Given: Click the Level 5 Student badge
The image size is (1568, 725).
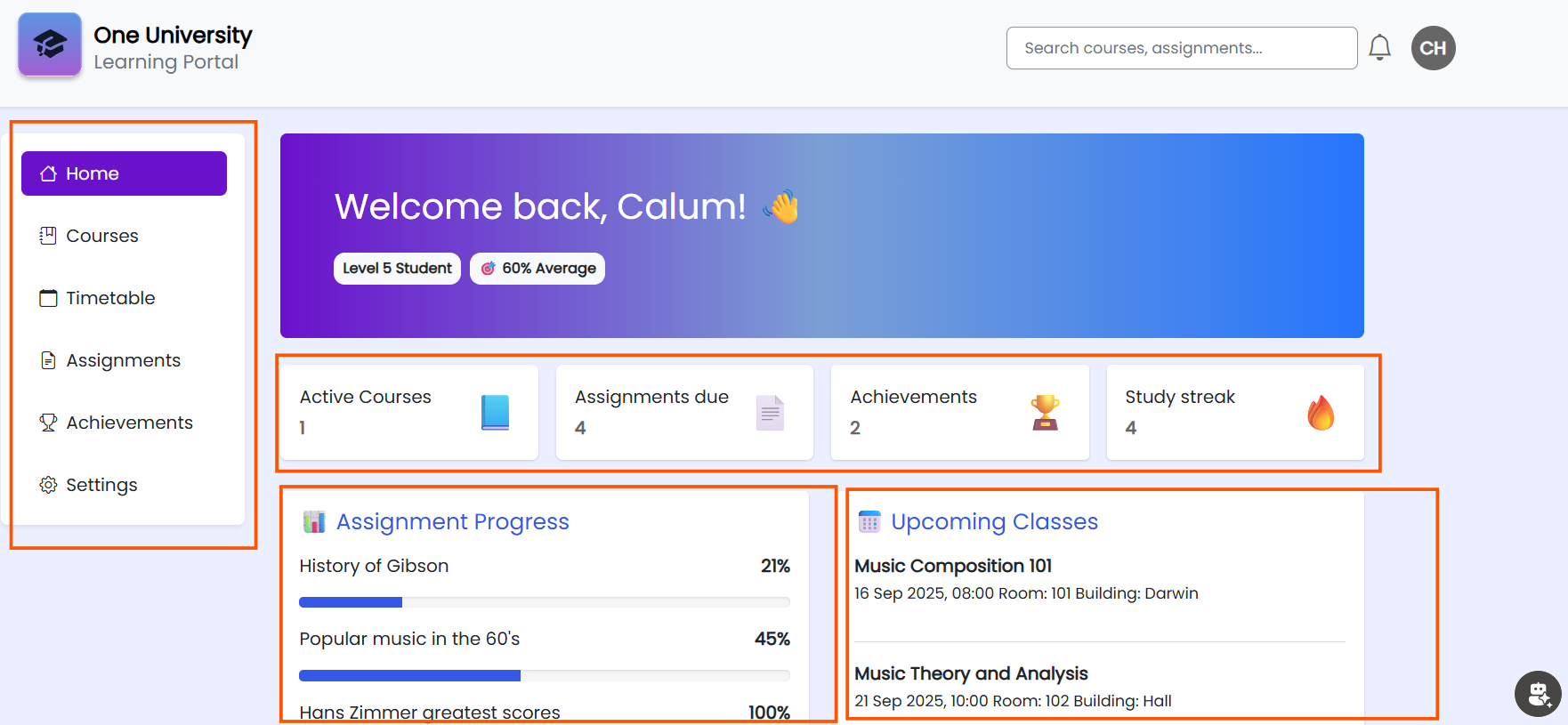Looking at the screenshot, I should pos(397,268).
